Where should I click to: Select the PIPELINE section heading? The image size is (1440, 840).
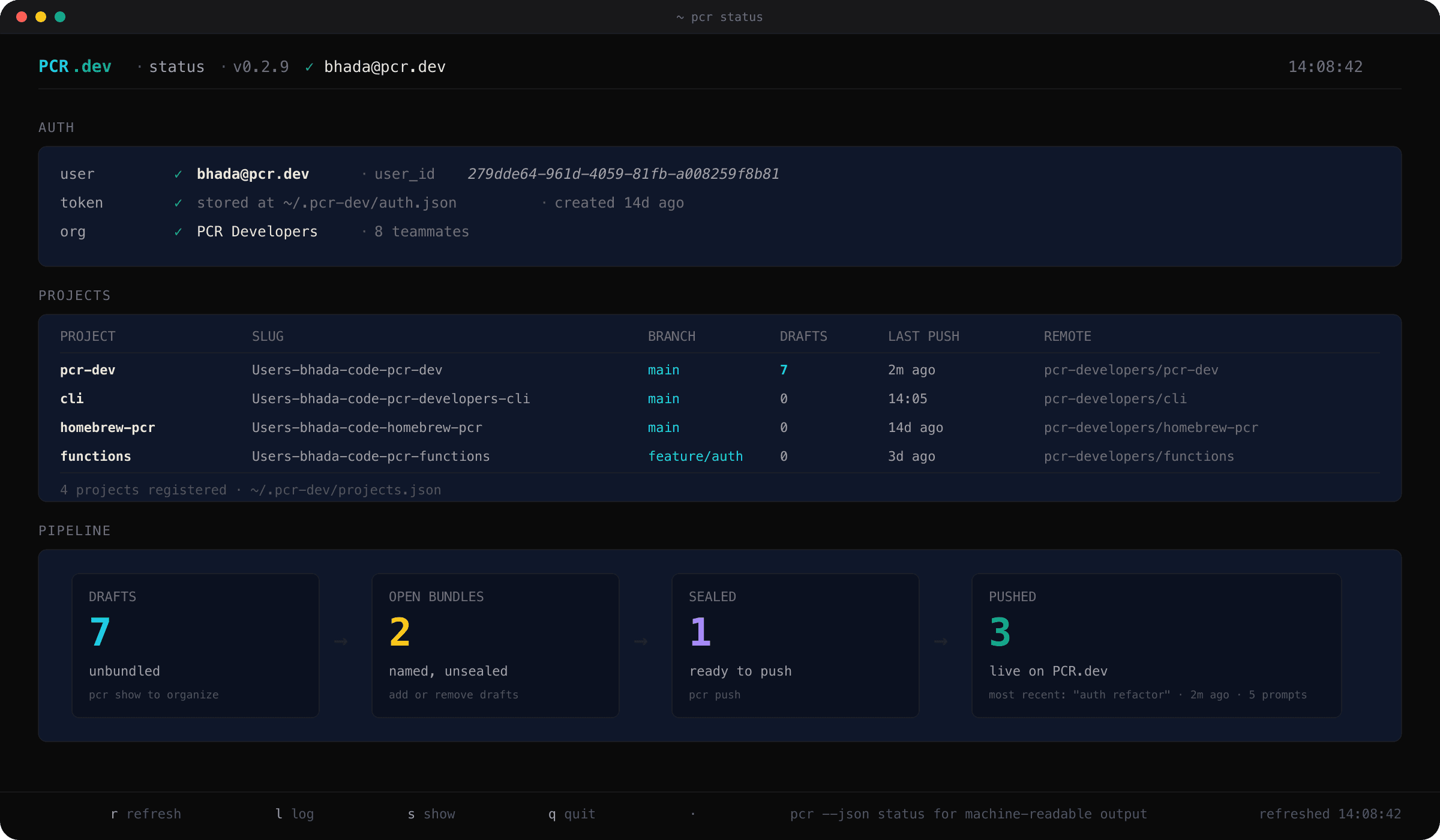74,531
